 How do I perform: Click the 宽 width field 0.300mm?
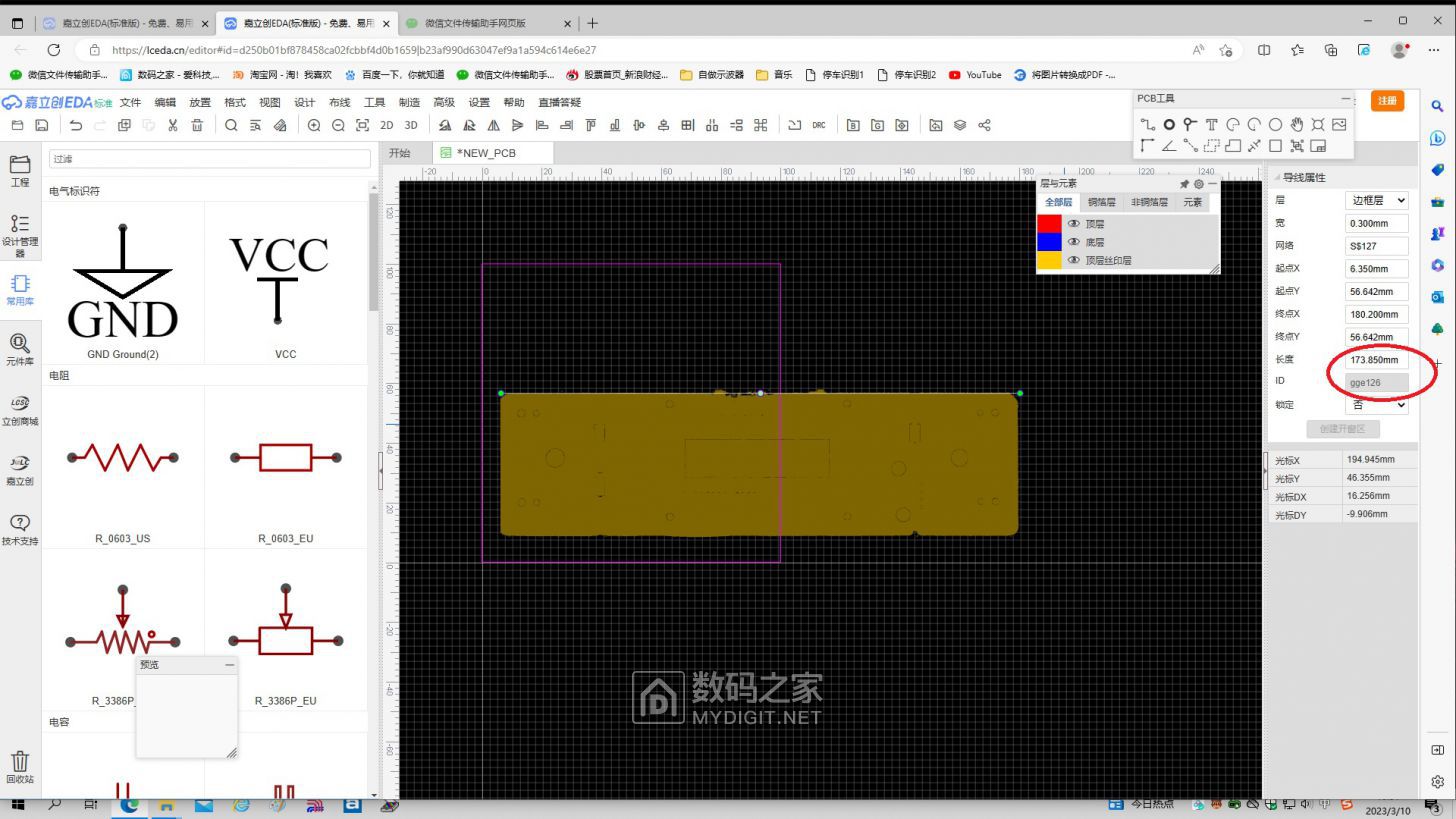[1376, 223]
